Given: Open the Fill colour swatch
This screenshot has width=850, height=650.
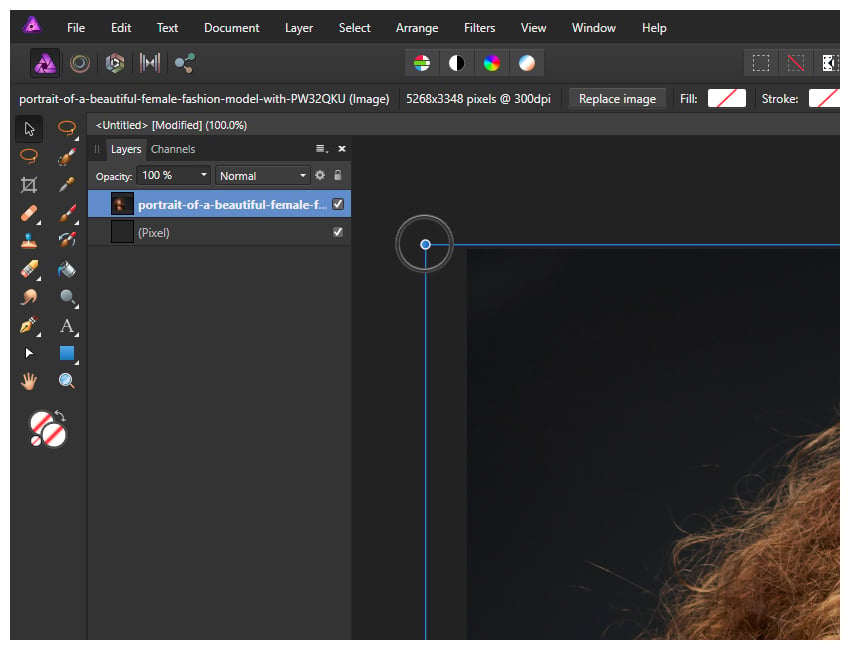Looking at the screenshot, I should coord(726,99).
